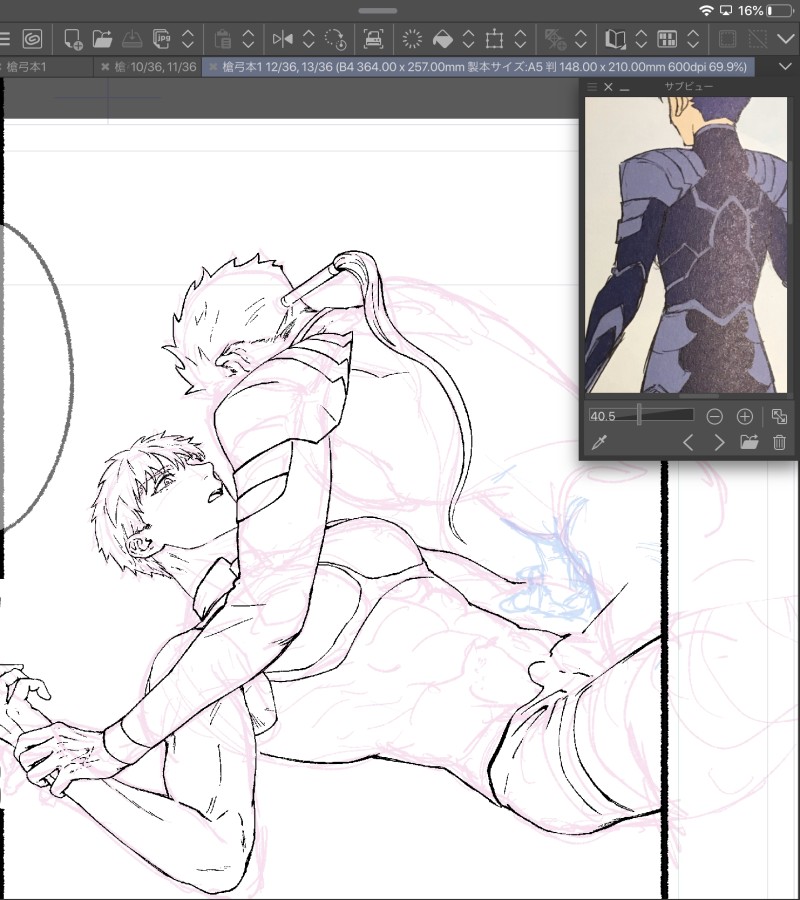Open the hamburger main menu in toolbar
800x900 pixels.
coord(4,39)
